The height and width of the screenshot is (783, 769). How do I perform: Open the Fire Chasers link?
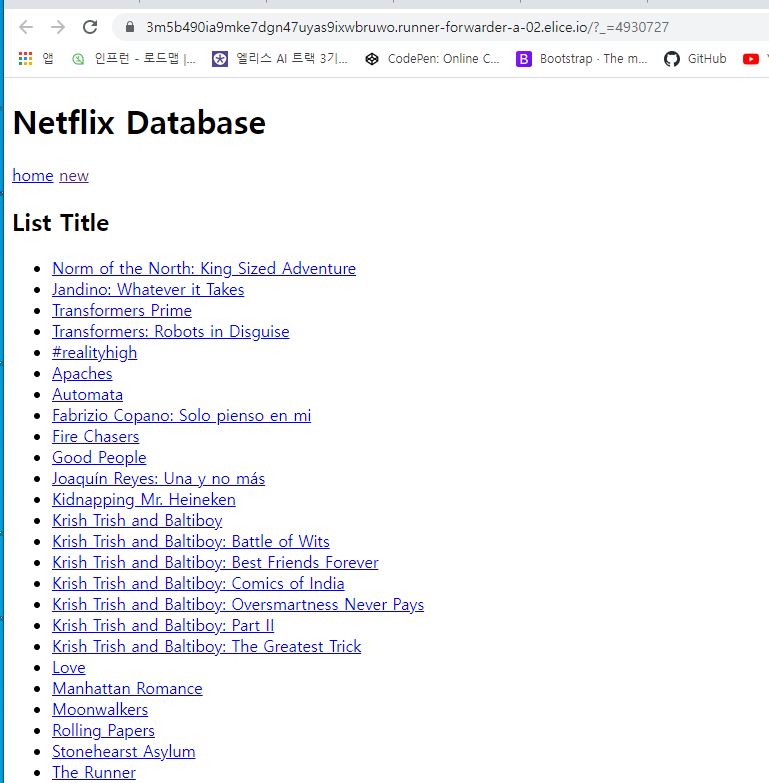(96, 436)
